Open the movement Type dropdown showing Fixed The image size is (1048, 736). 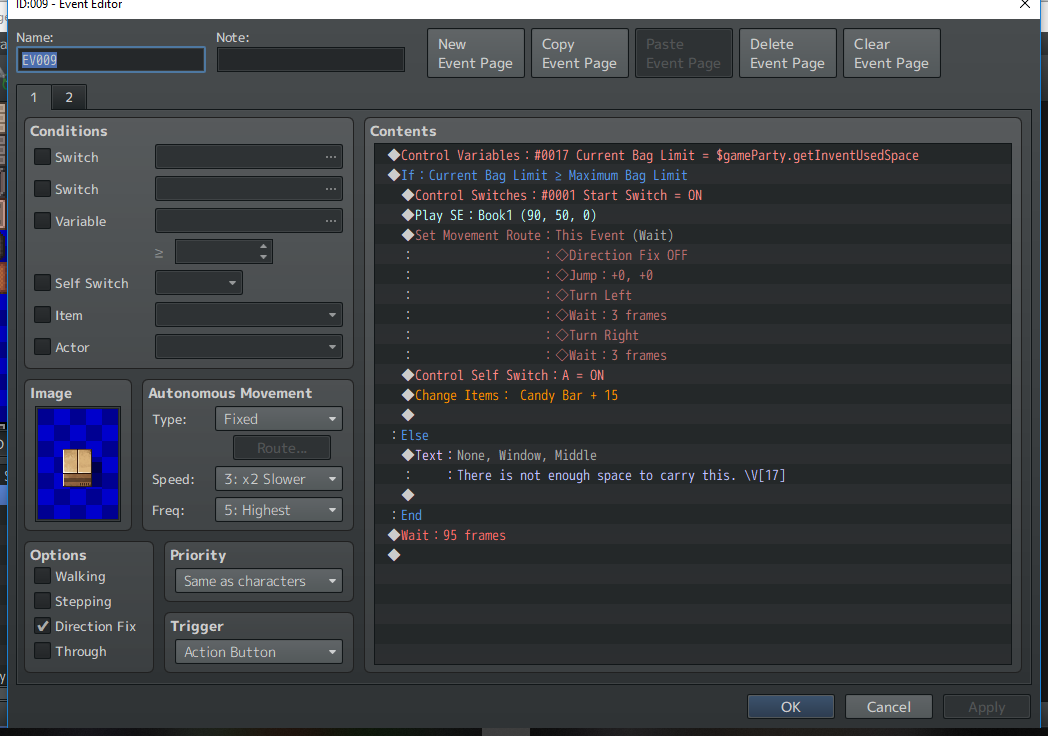(x=279, y=419)
